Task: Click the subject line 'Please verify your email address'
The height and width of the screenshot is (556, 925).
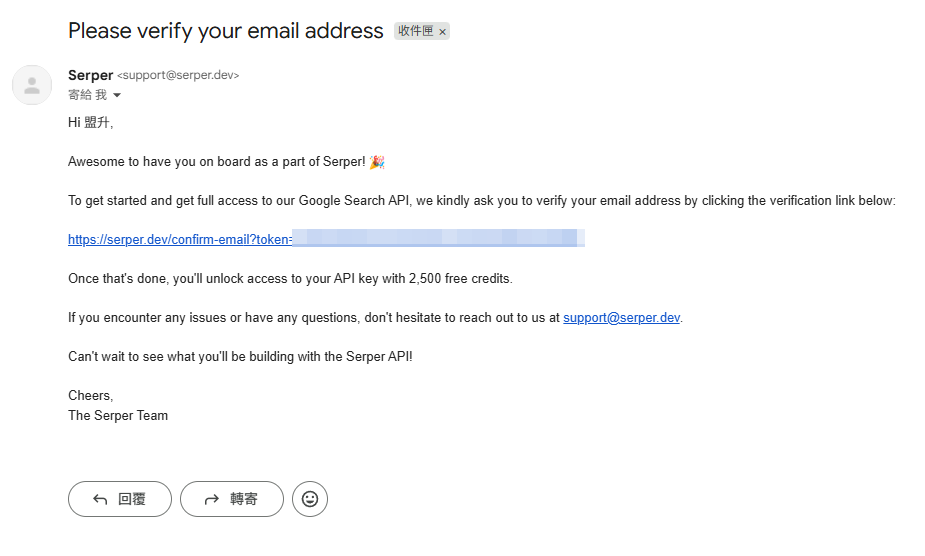Action: coord(225,31)
